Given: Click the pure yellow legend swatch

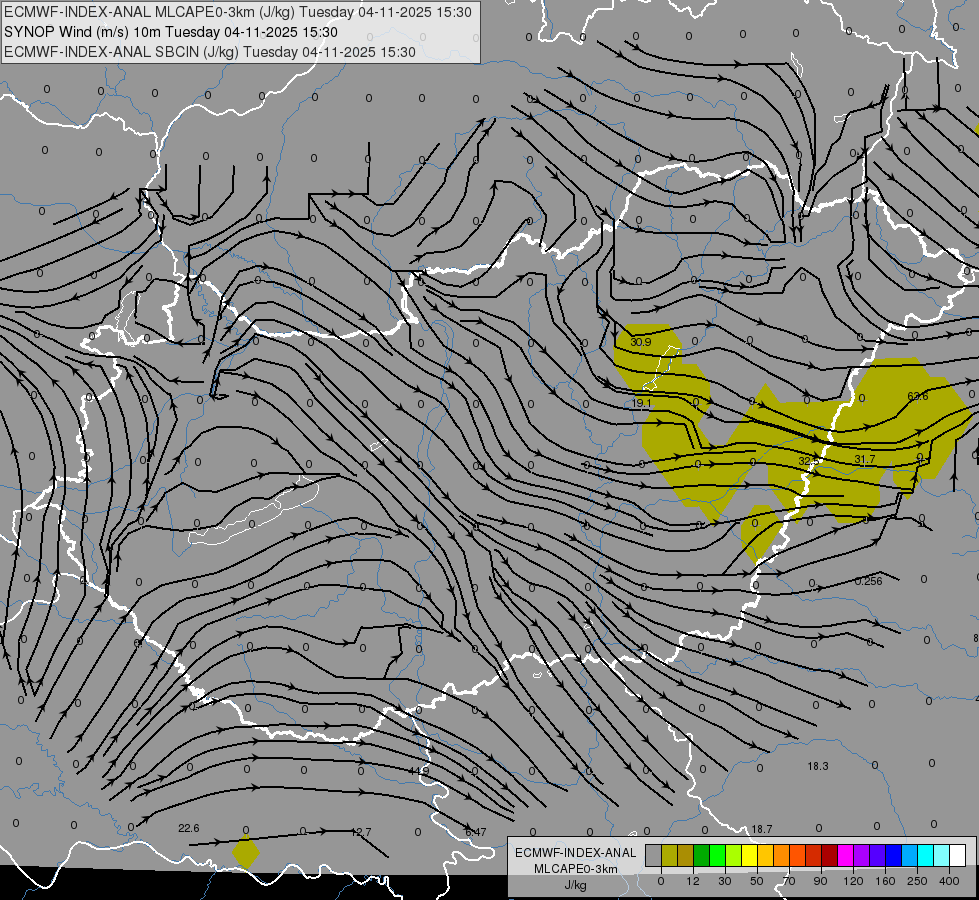Looking at the screenshot, I should [750, 855].
